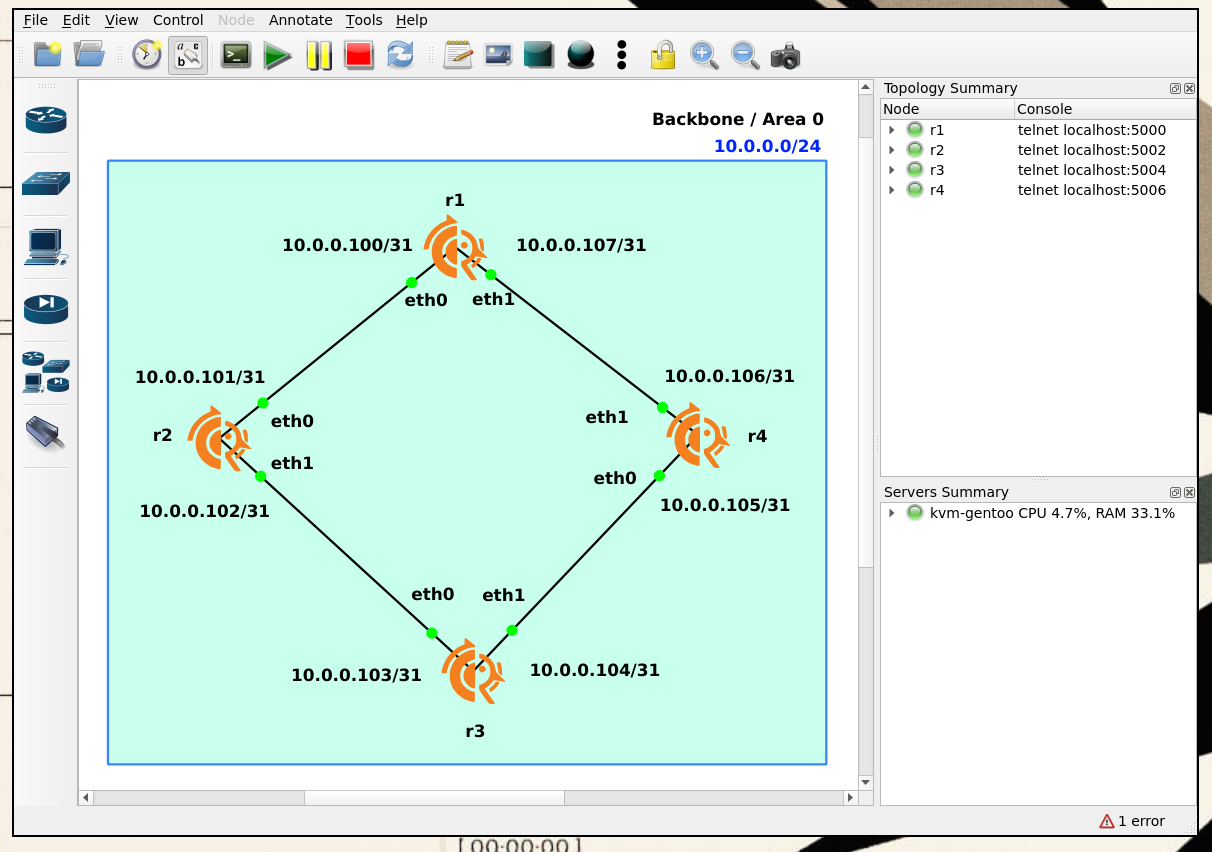Screen dimensions: 1212x852
Task: Open console to all devices
Action: (236, 55)
